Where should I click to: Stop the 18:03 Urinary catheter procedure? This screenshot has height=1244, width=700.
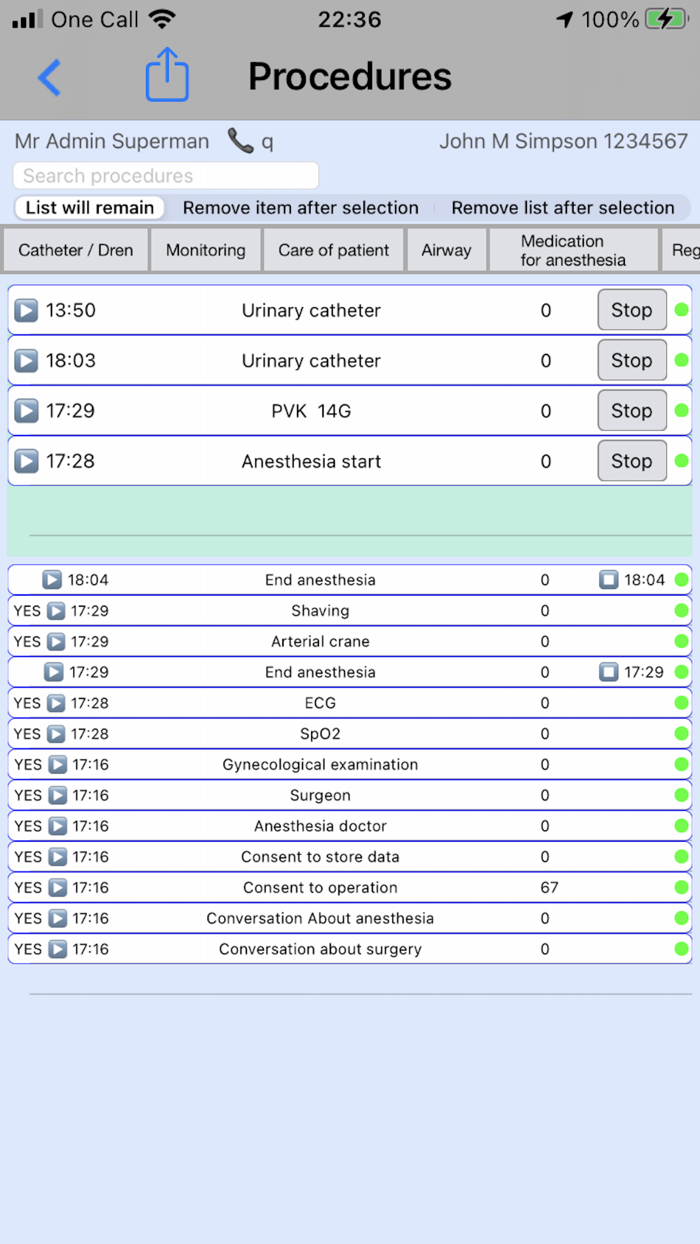click(631, 360)
